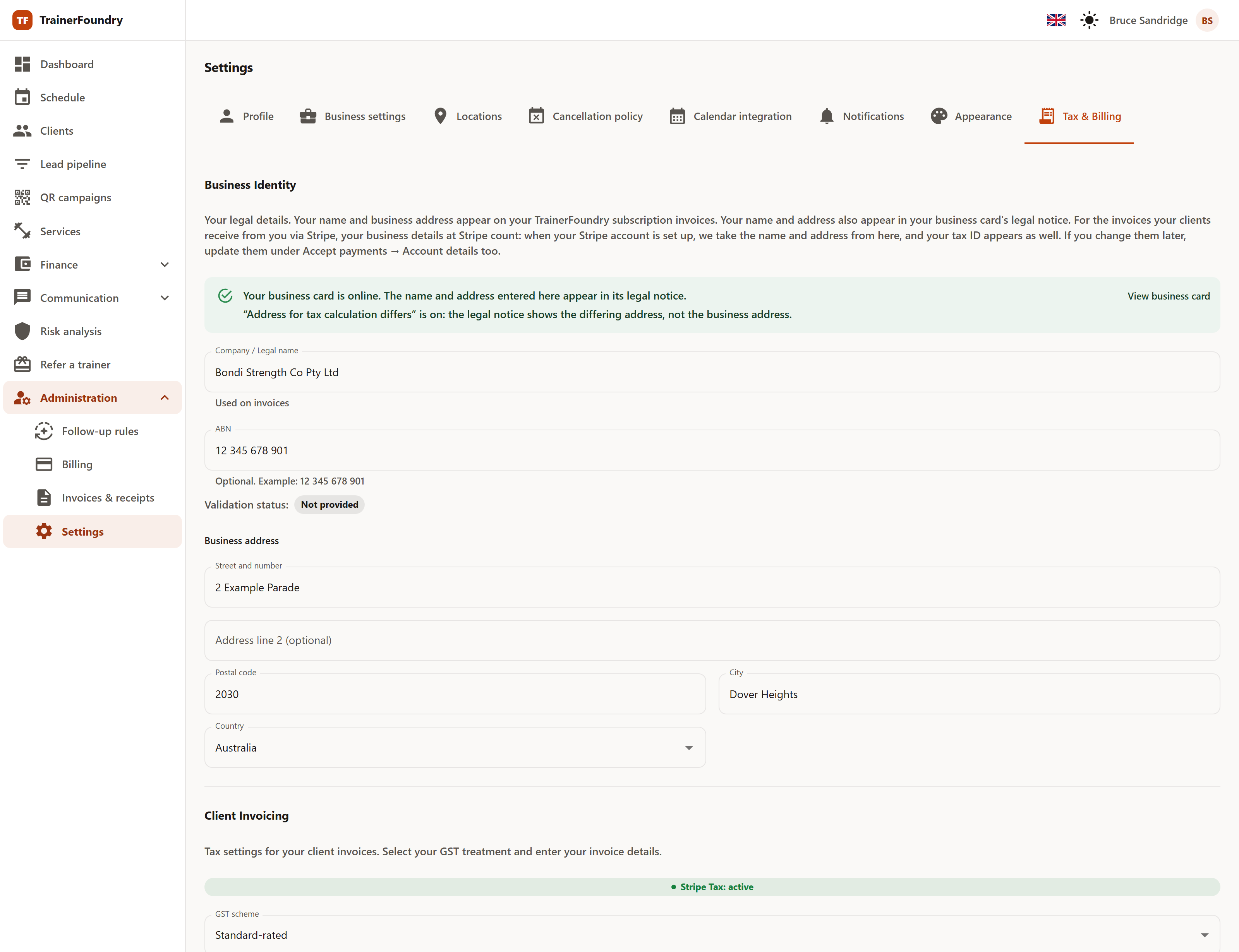The image size is (1239, 952).
Task: Click the Address line 2 field
Action: click(x=712, y=640)
